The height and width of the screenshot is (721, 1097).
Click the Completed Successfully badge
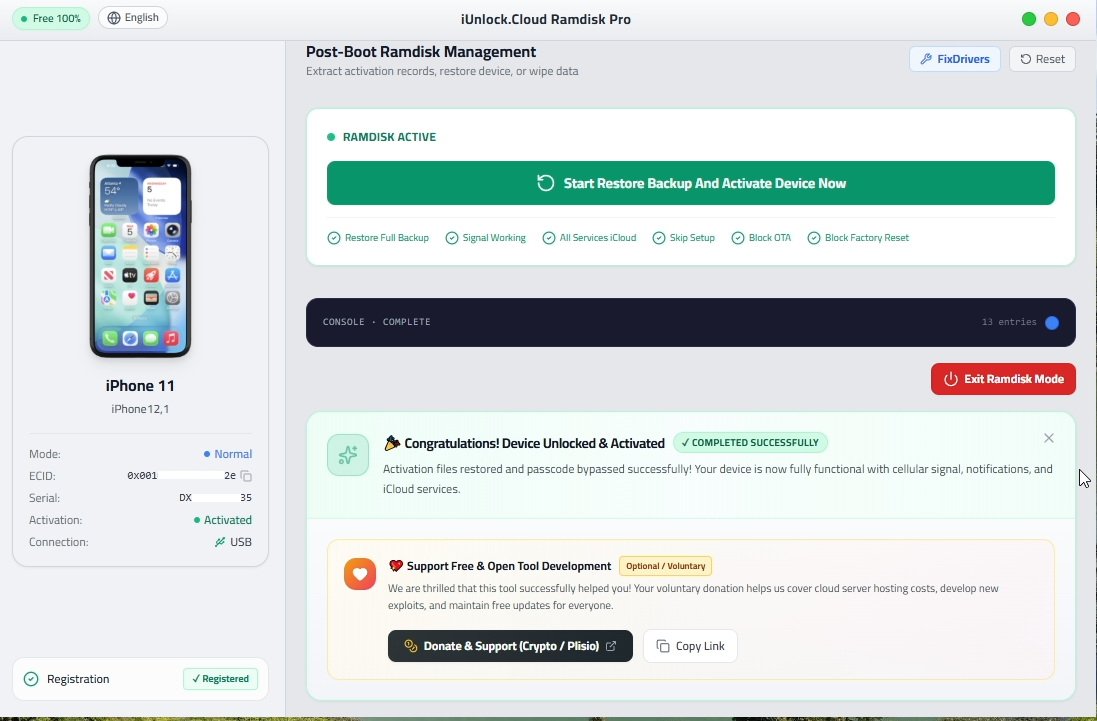(x=750, y=443)
